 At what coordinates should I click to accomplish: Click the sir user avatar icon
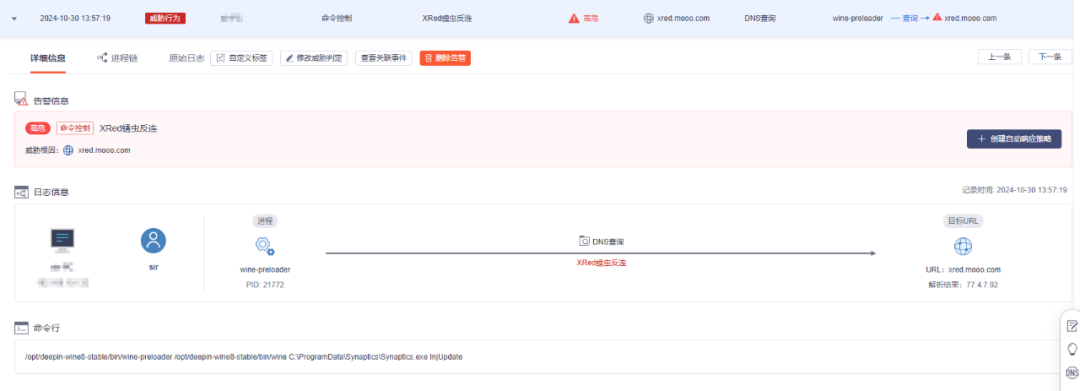pos(154,240)
